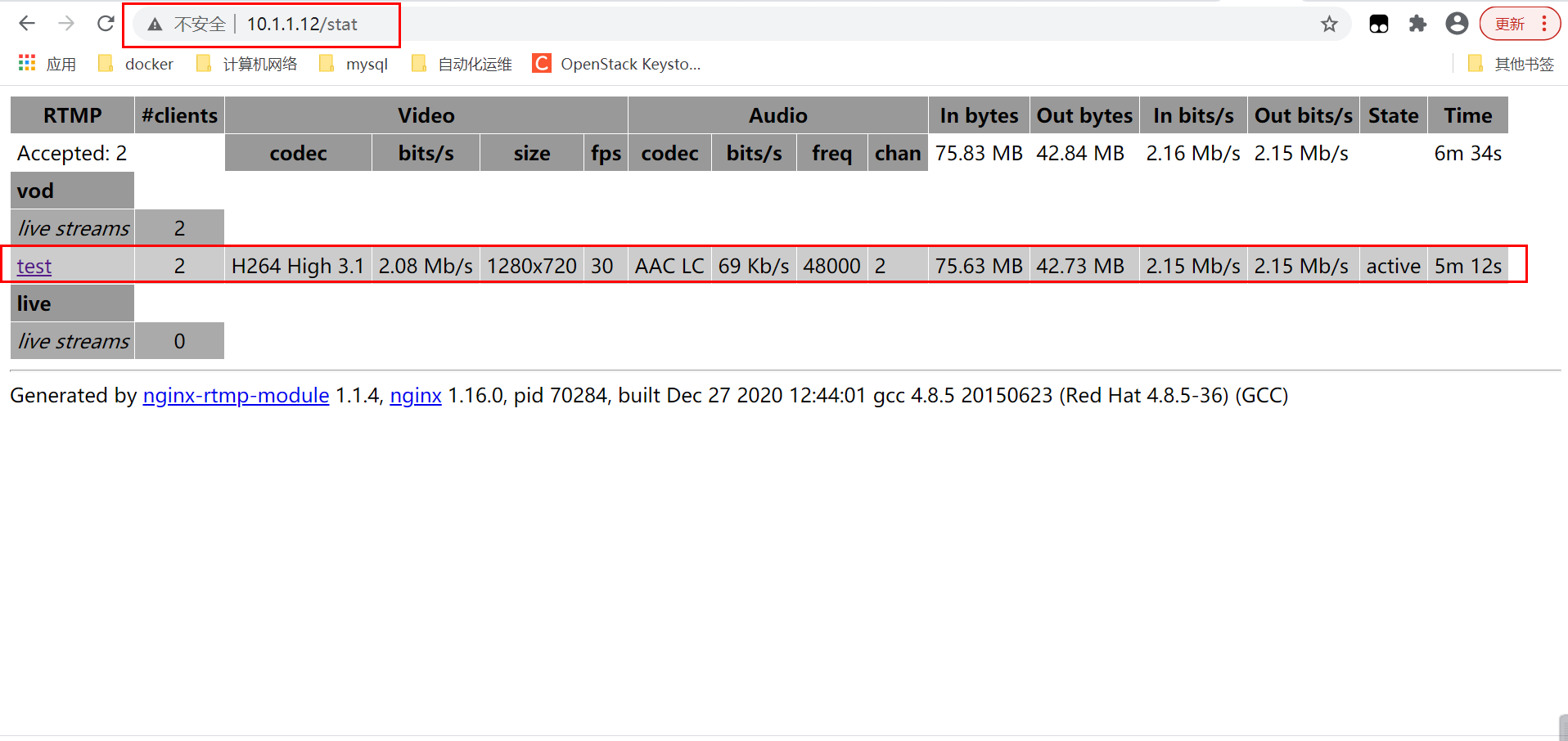
Task: Click the 2.08 Mb/s video bitrate cell
Action: 426,266
